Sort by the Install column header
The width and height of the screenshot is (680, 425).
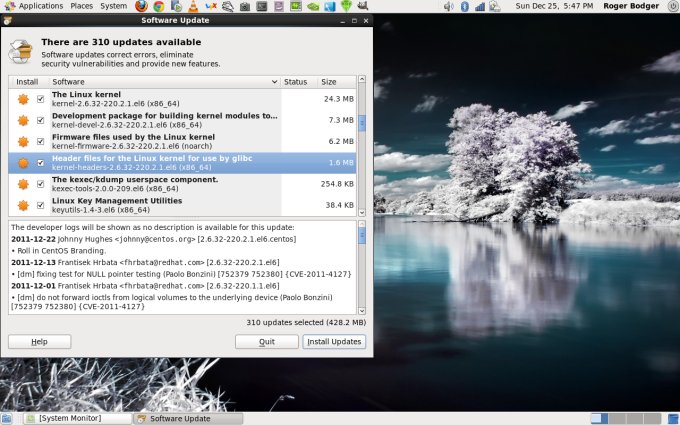(x=28, y=82)
